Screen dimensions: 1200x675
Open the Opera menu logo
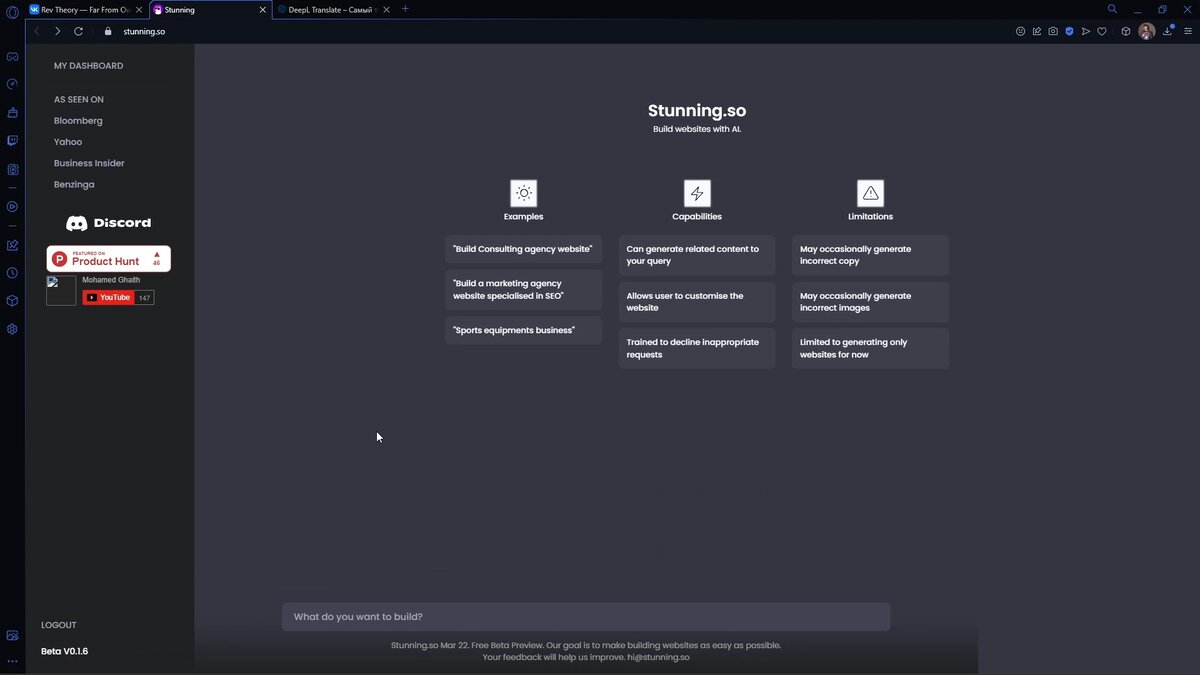click(x=12, y=12)
